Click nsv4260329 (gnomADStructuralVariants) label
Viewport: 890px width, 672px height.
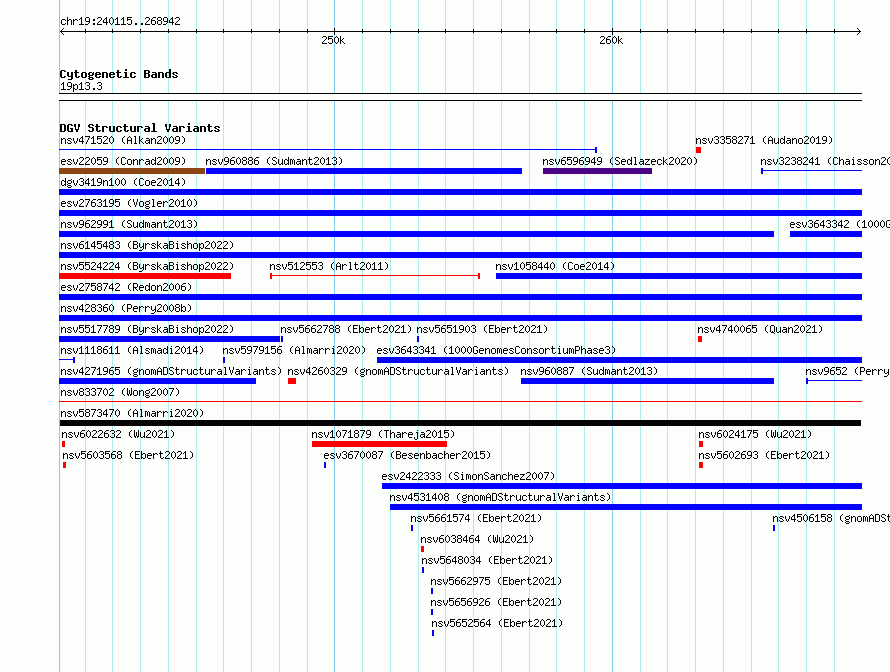tap(398, 371)
